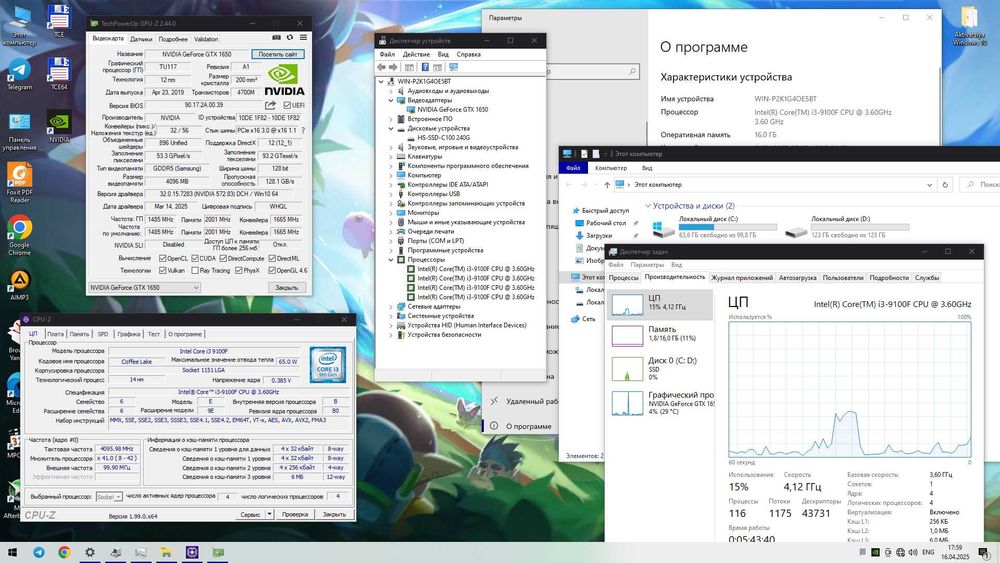The image size is (1000, 563).
Task: Toggle the DirectML checkbox
Action: [272, 258]
